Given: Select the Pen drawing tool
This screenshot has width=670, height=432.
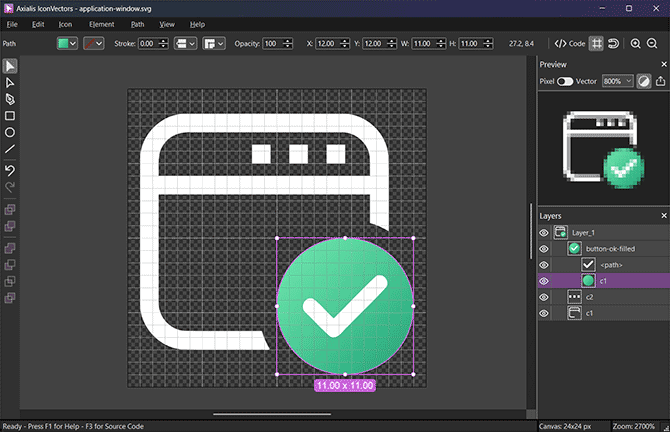Looking at the screenshot, I should (x=10, y=99).
